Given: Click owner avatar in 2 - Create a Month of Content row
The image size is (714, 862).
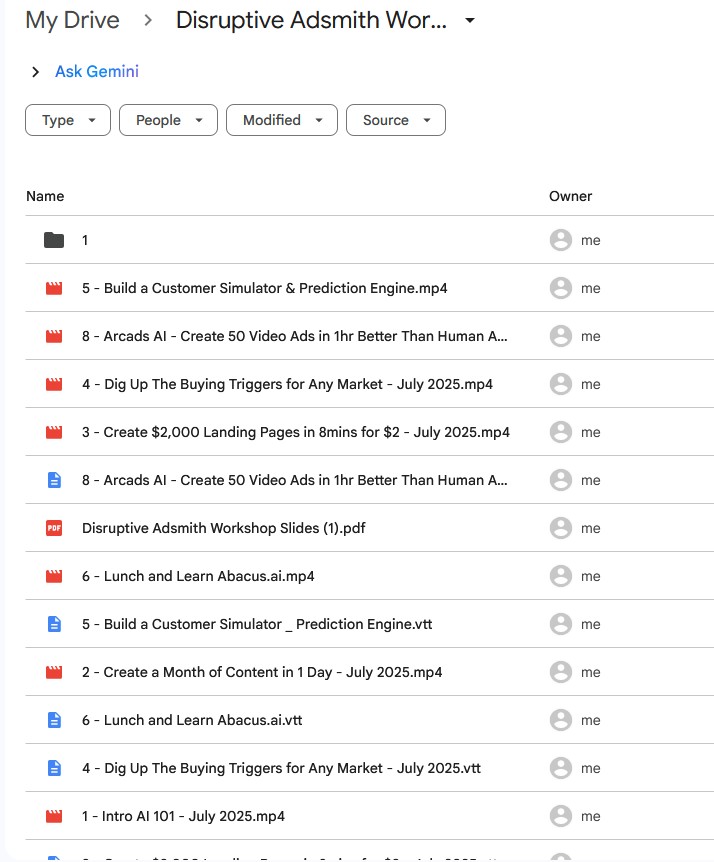Looking at the screenshot, I should [x=561, y=672].
